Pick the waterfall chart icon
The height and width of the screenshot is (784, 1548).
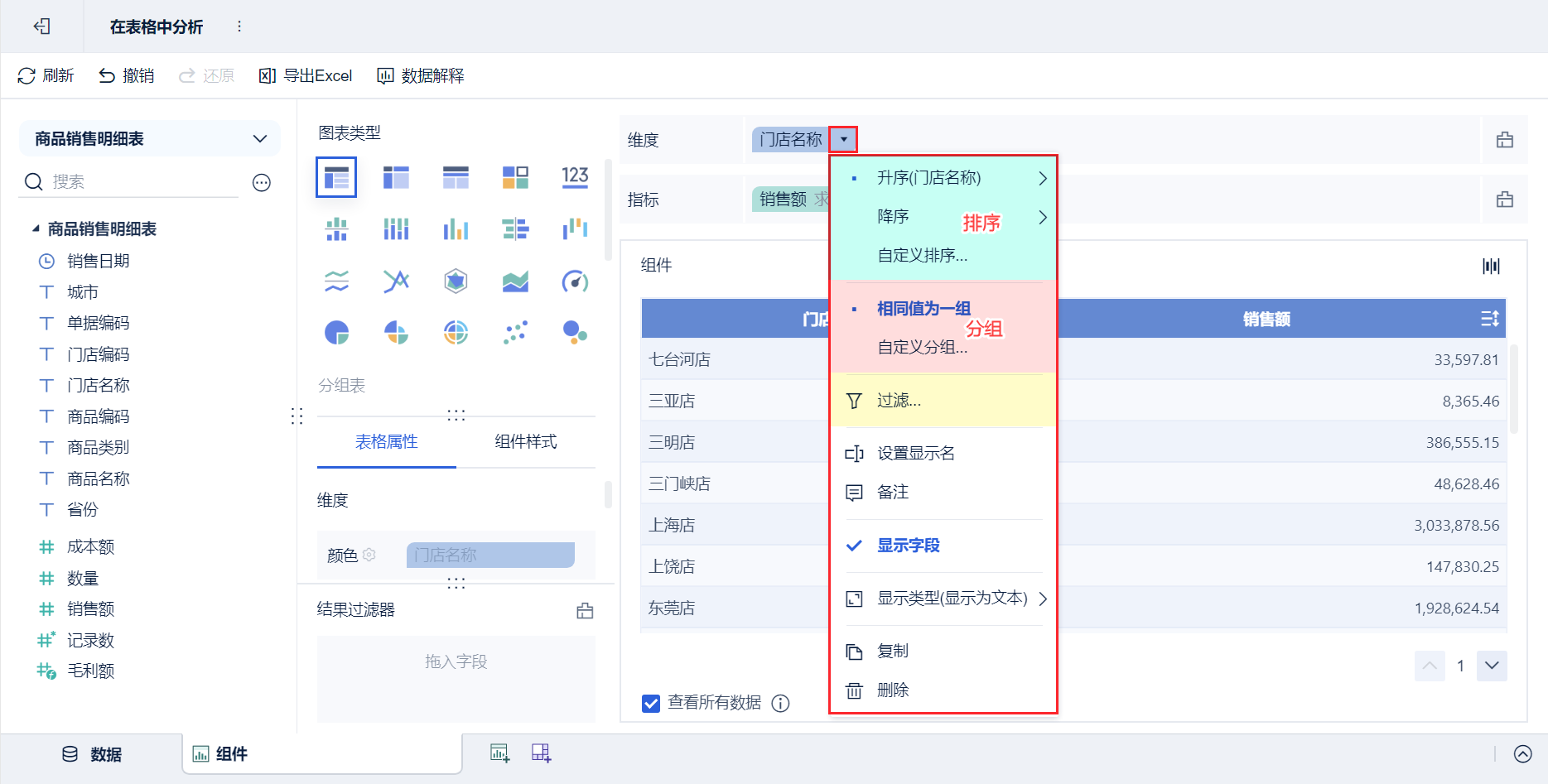click(575, 229)
